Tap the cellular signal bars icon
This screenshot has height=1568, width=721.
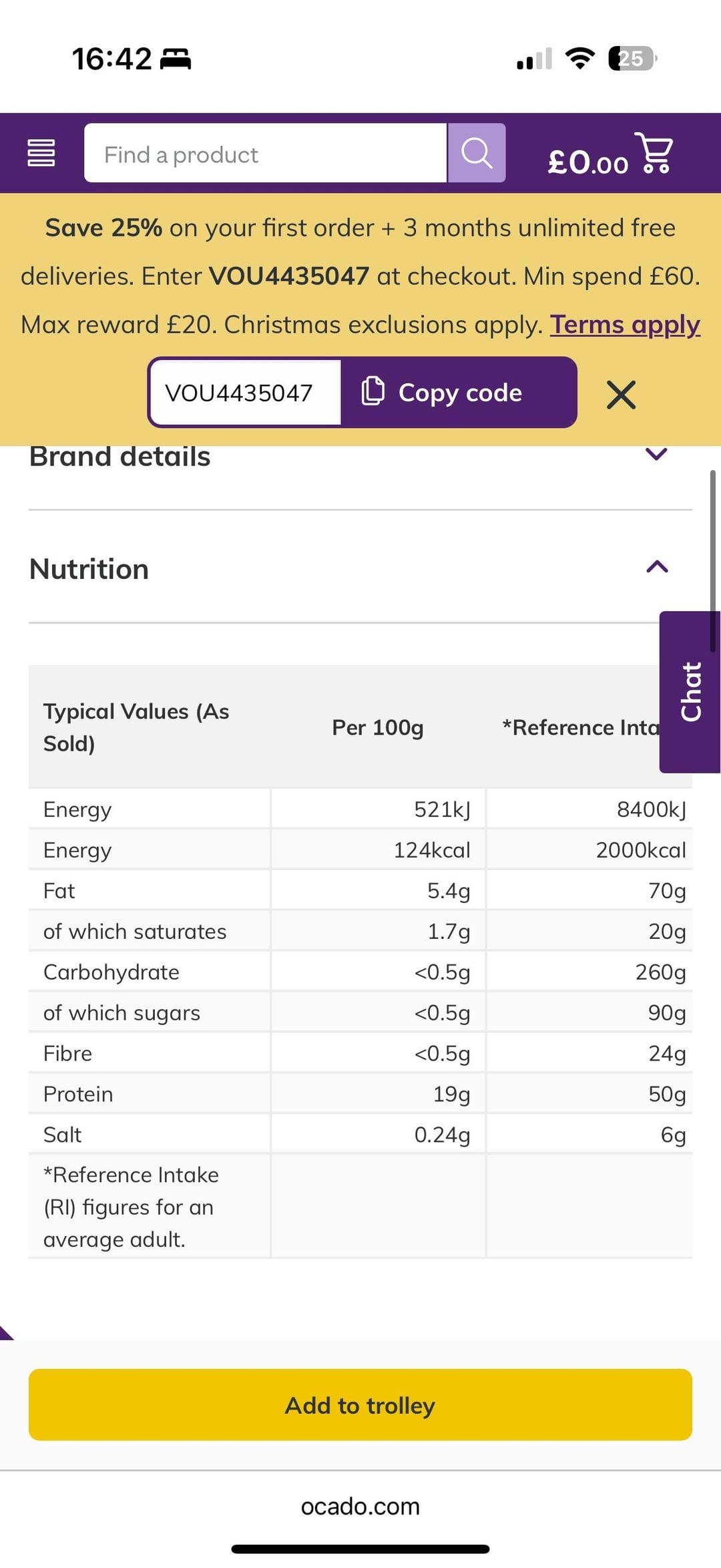pos(534,59)
